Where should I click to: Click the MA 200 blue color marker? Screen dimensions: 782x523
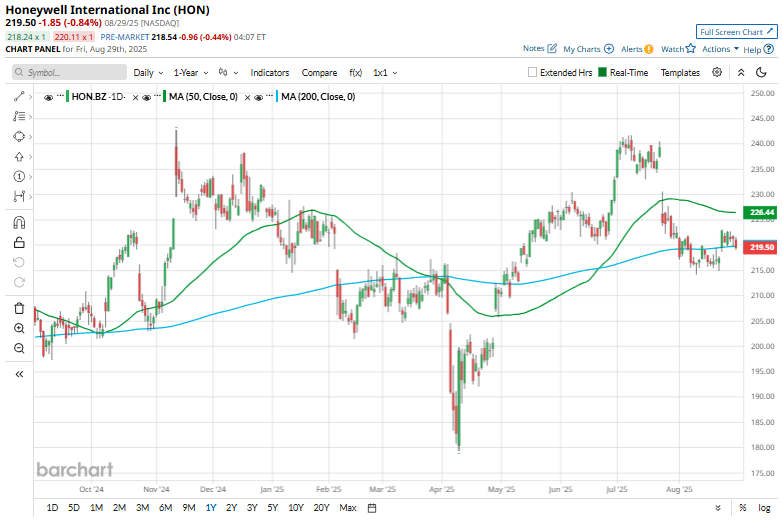click(x=277, y=96)
